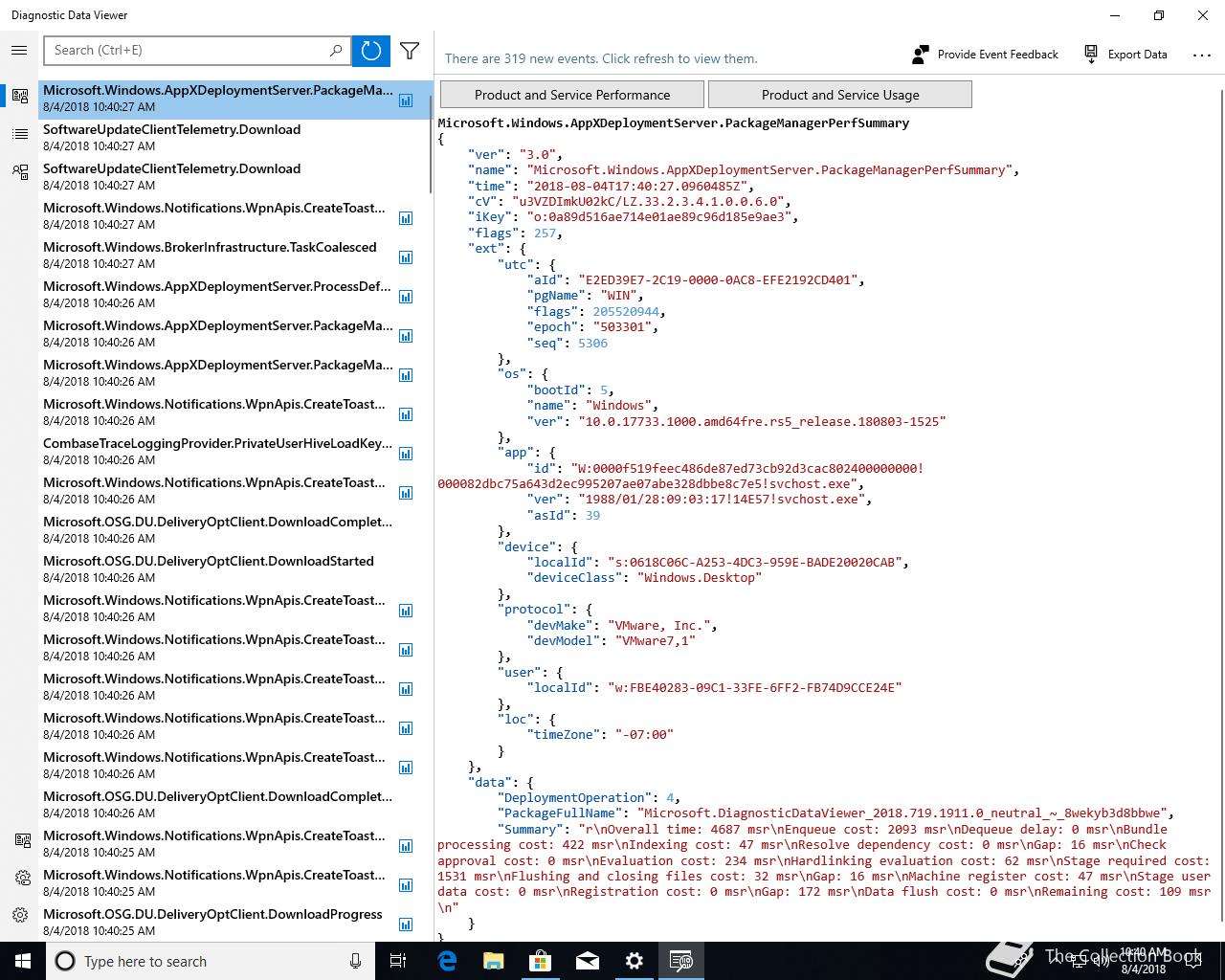Select AppXDeploymentServer.ProcessDef event
Image resolution: width=1225 pixels, height=980 pixels.
pos(234,295)
